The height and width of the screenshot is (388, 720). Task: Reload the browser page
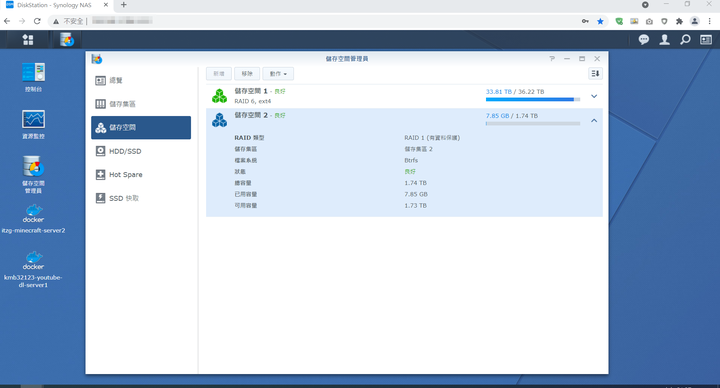pos(37,21)
